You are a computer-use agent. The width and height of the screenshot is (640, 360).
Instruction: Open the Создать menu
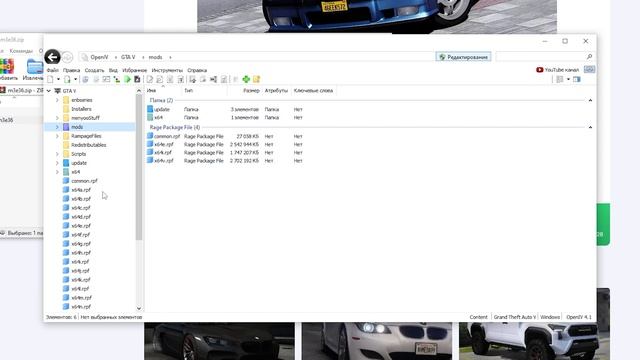94,70
